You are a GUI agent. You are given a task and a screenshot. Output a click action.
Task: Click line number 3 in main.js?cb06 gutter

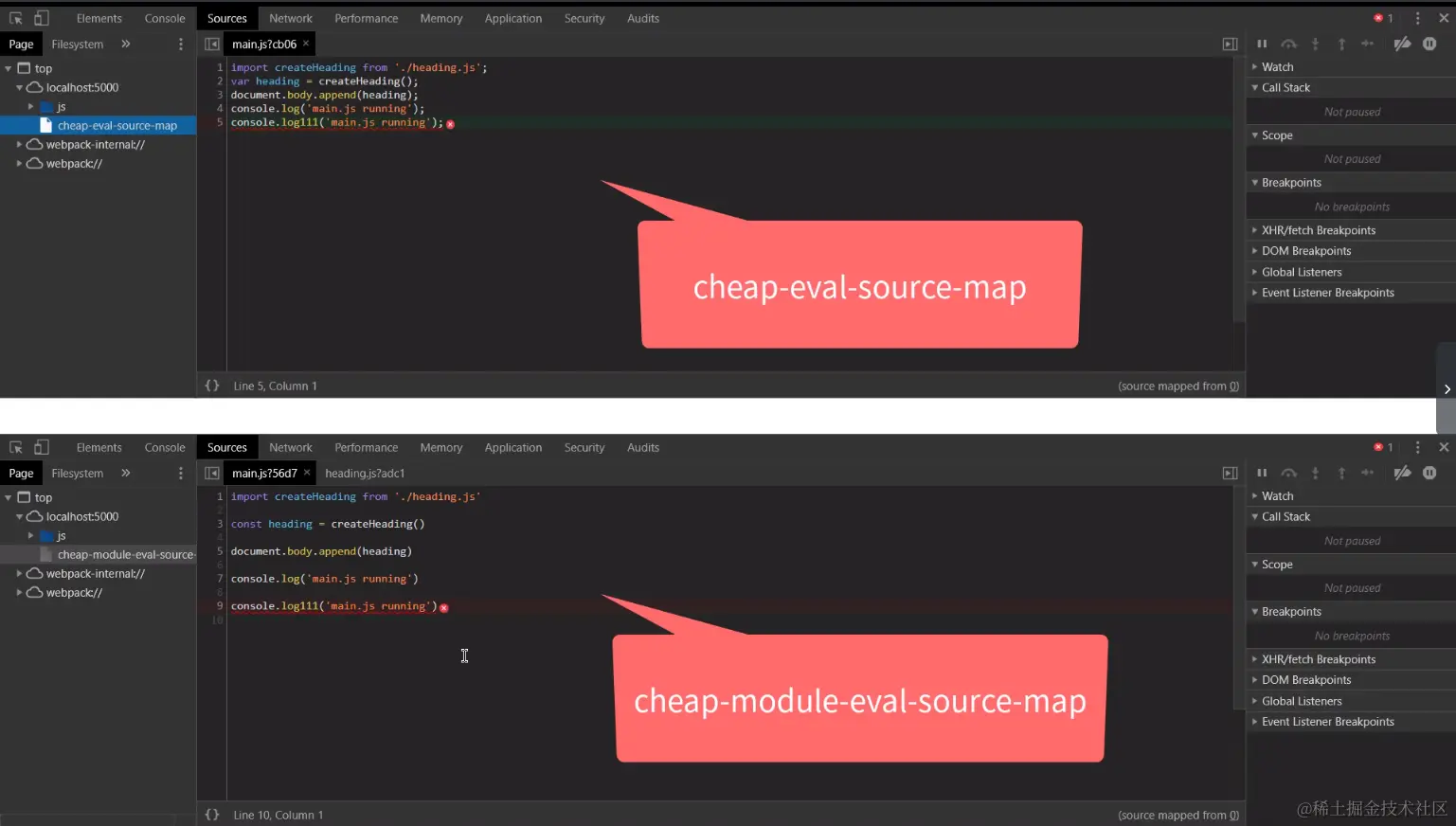click(220, 95)
